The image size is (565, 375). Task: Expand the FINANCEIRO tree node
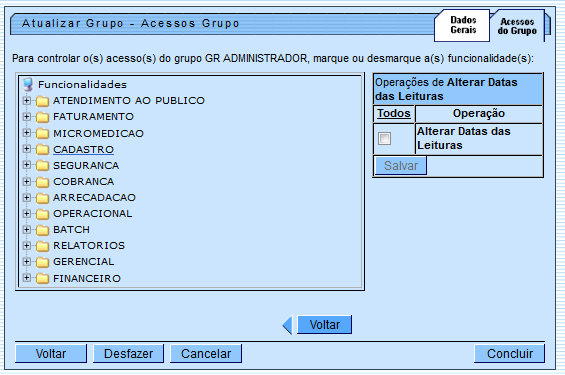26,277
